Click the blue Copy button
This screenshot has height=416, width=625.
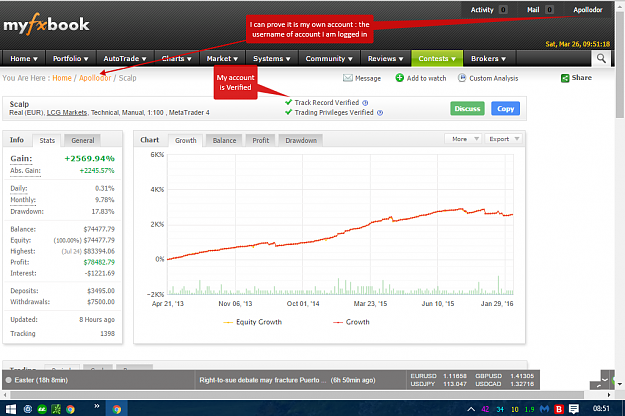click(505, 108)
